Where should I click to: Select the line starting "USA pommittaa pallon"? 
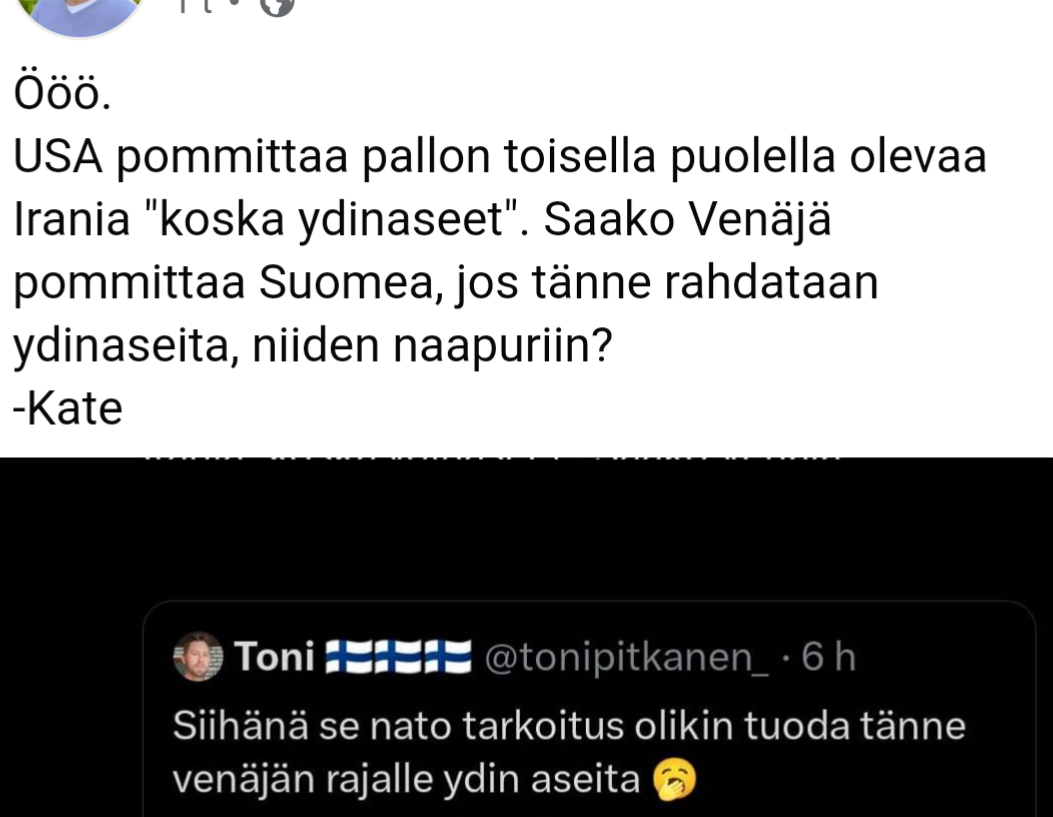(500, 158)
